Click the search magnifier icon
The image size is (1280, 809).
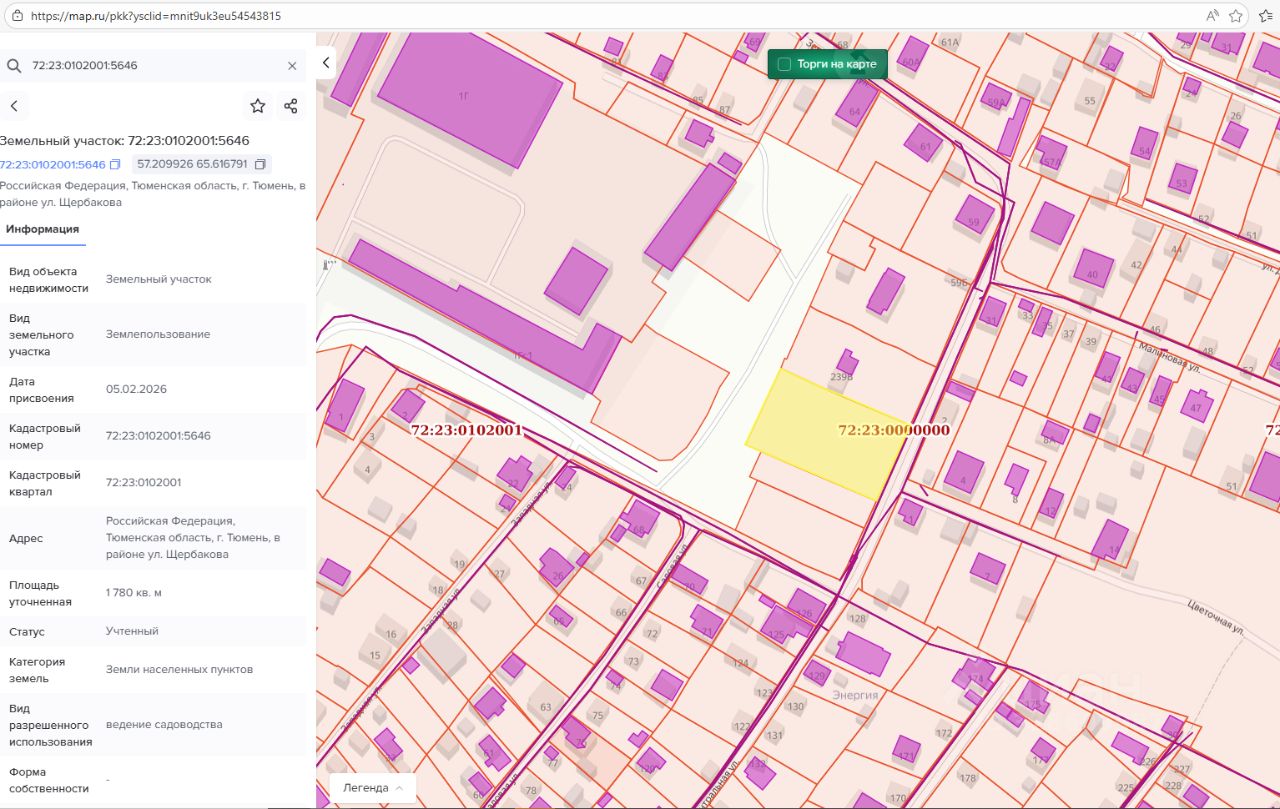click(14, 66)
